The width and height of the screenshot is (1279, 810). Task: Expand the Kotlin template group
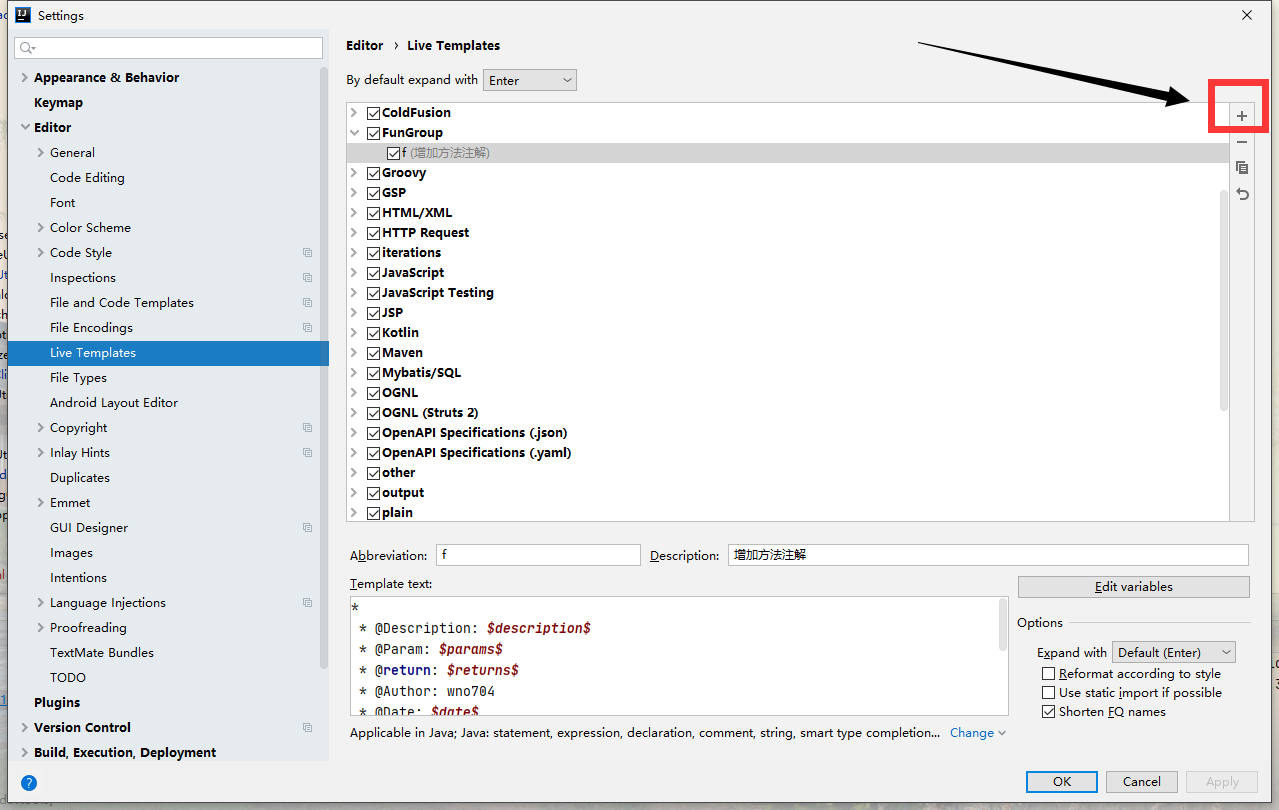(354, 333)
